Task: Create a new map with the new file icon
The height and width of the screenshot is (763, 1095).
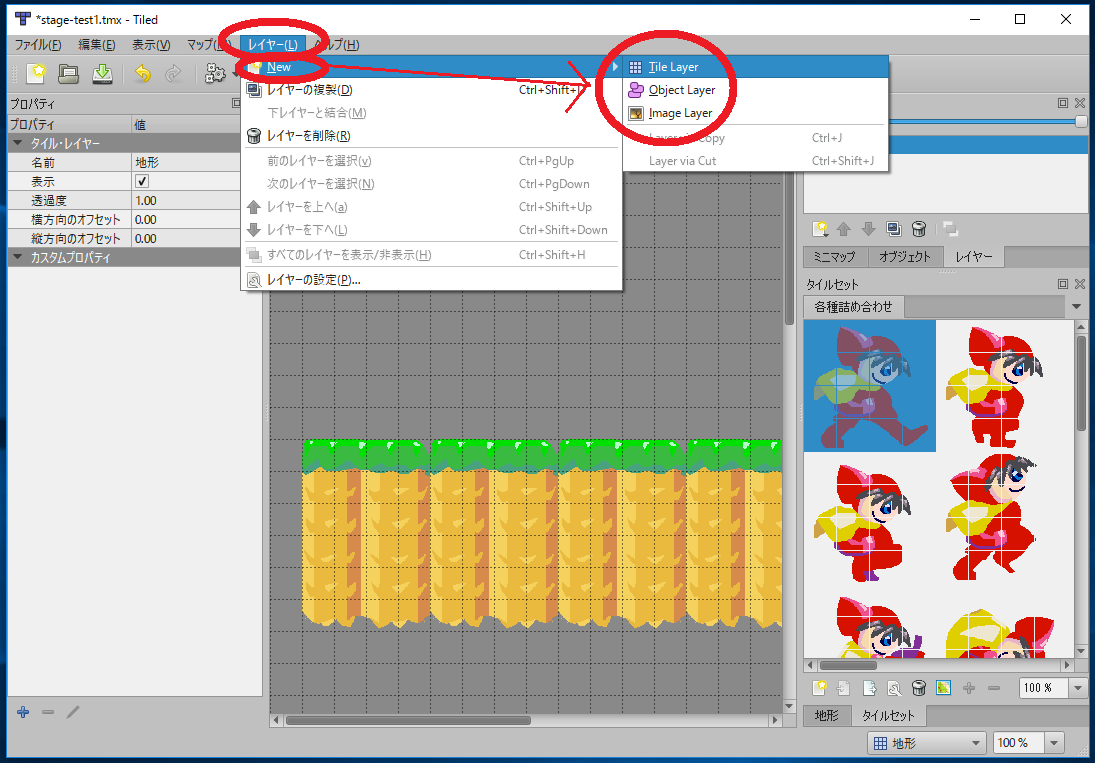Action: [x=37, y=75]
